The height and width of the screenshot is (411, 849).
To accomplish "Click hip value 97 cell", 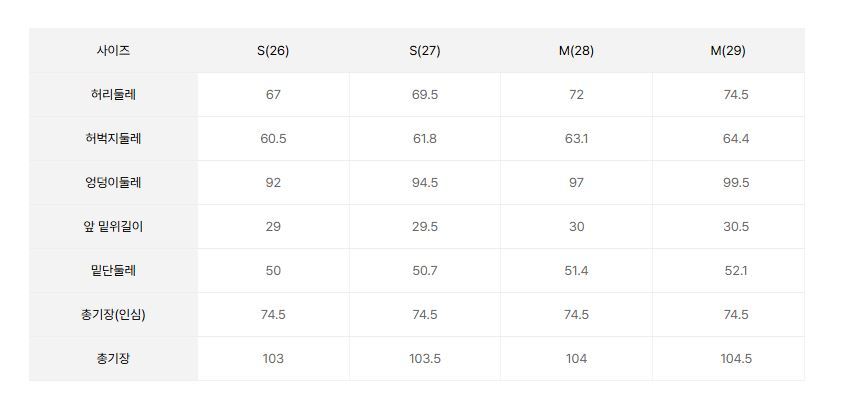I will tap(576, 183).
